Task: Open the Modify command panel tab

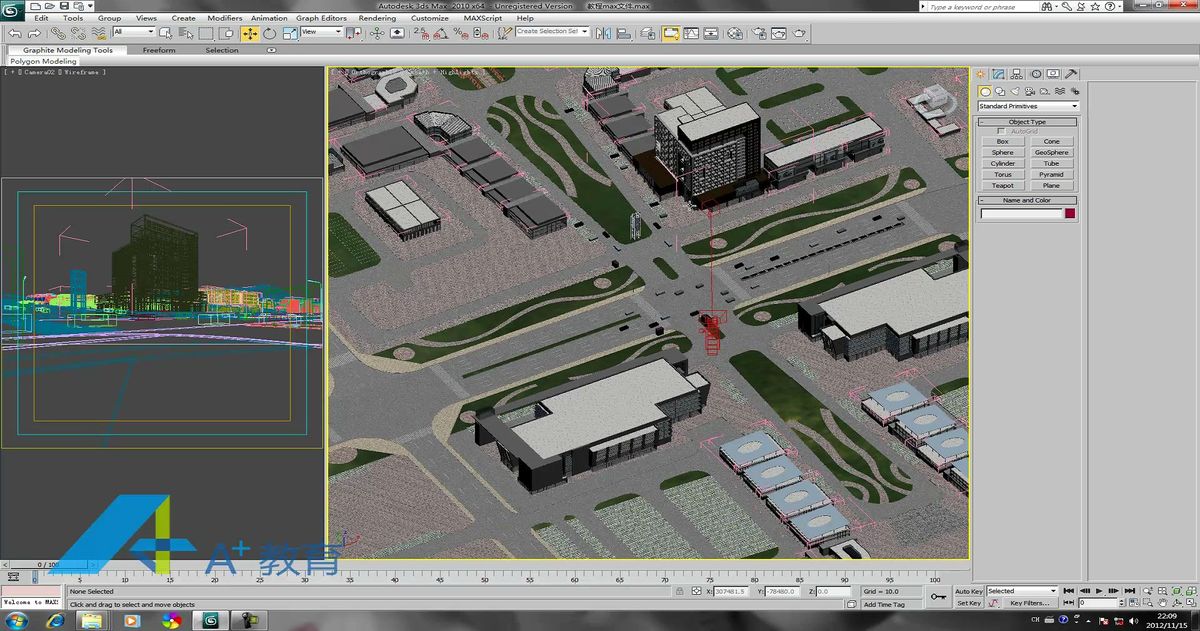Action: 999,74
